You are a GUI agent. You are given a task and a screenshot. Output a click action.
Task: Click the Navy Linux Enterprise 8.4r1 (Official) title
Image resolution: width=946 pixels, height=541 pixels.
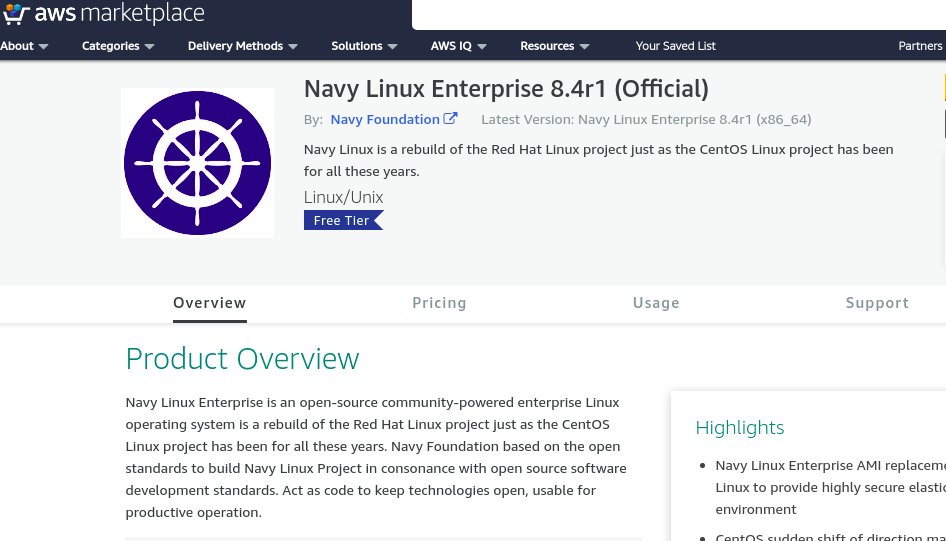[506, 89]
